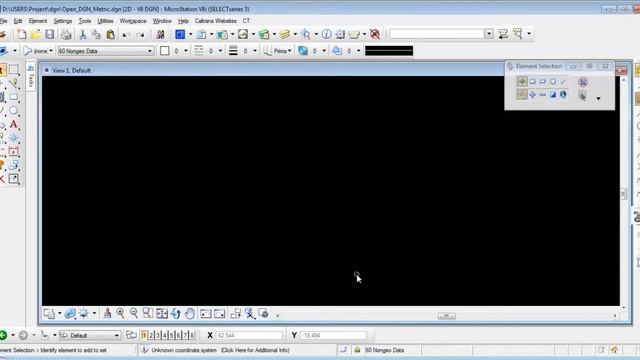Open the line weight dropdown arrow
Viewport: 640px width, 360px height.
click(x=255, y=51)
